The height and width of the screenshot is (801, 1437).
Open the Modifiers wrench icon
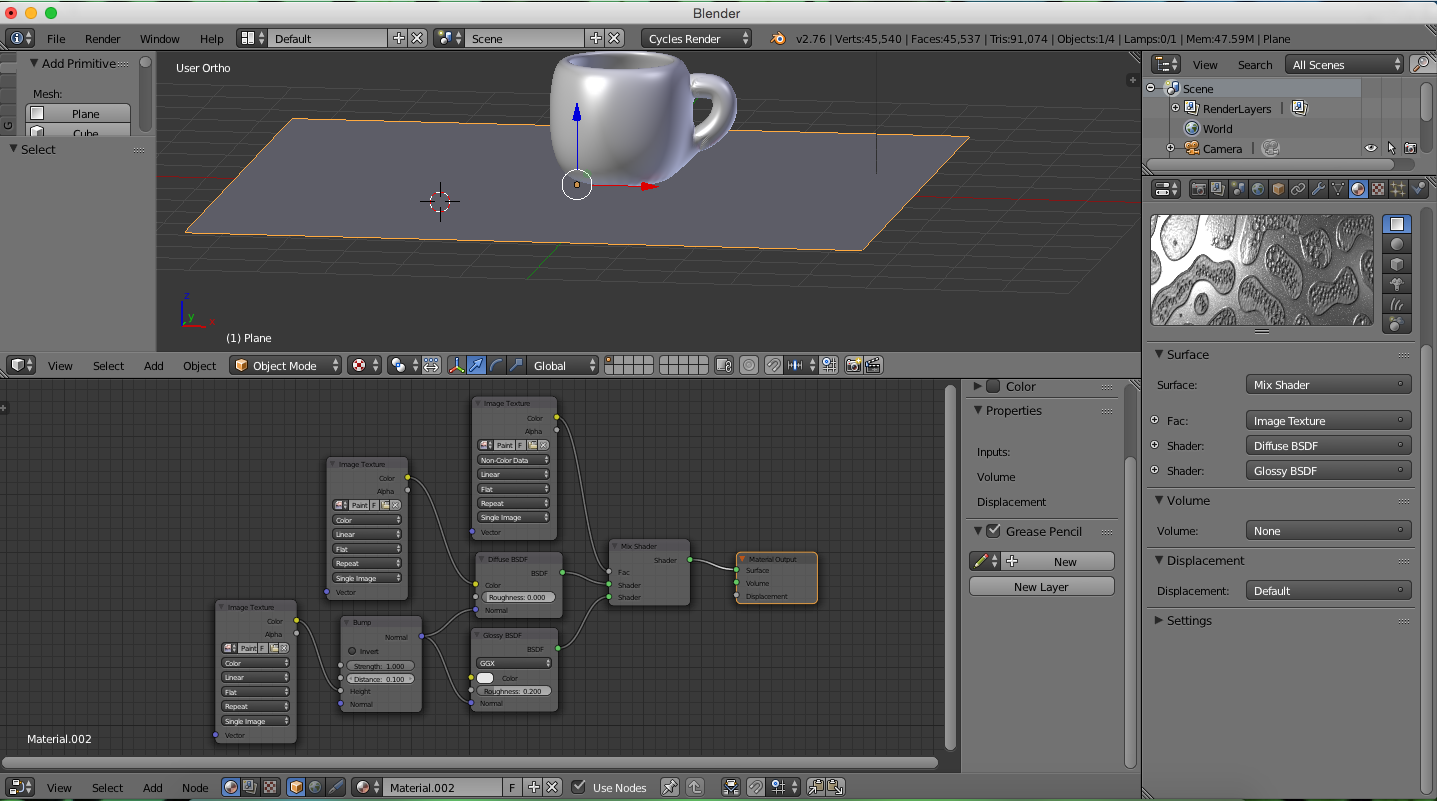coord(1318,188)
